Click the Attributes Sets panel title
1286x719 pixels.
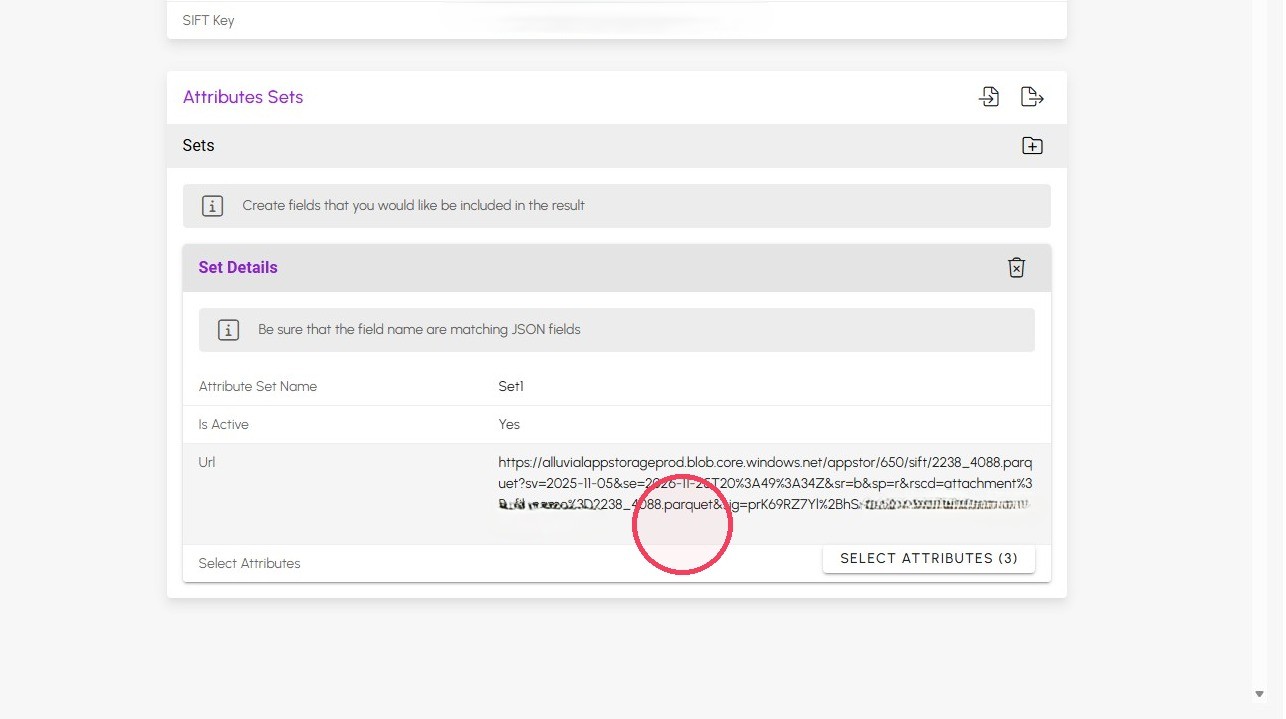[x=243, y=97]
